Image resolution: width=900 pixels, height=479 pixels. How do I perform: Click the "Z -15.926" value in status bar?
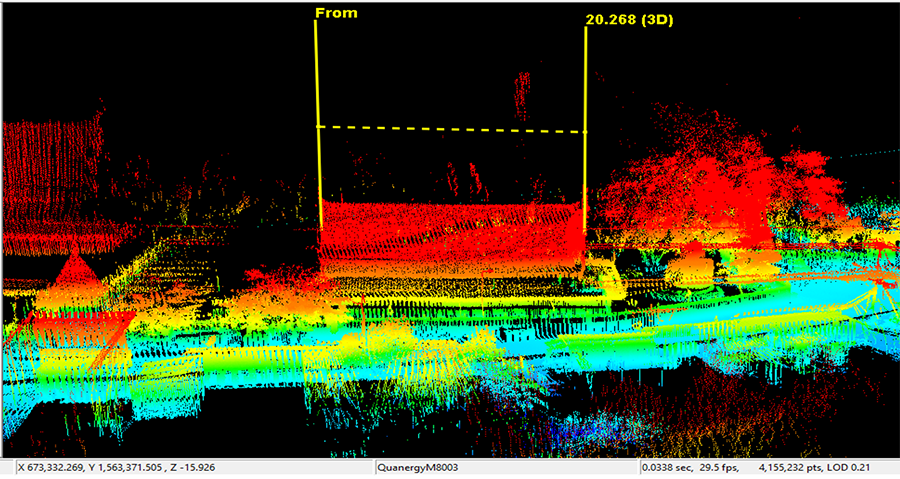192,468
